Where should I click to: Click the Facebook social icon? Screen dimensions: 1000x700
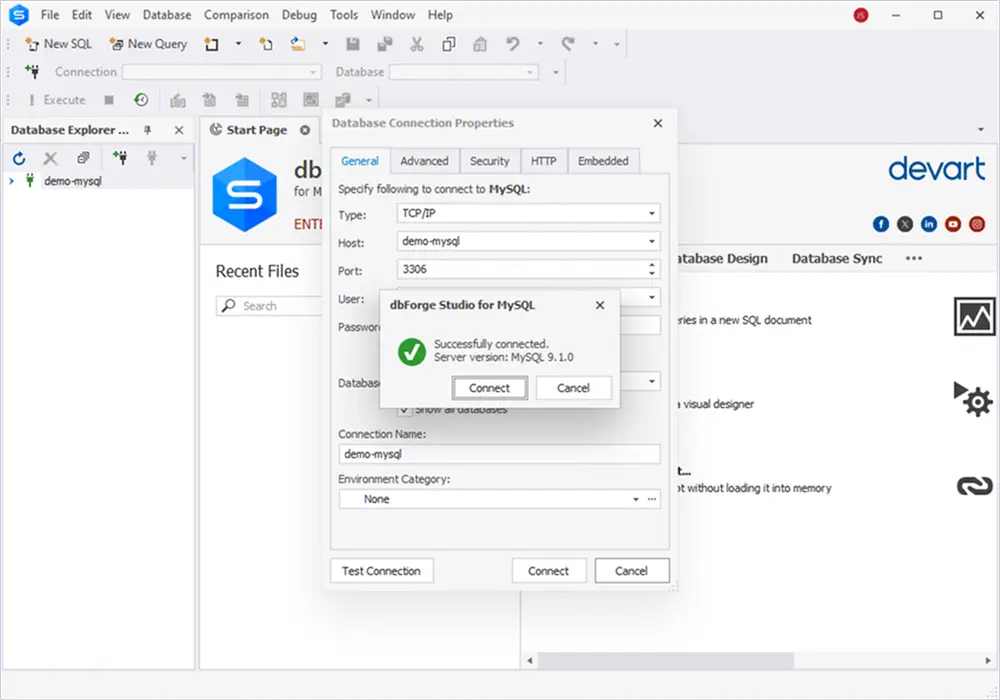[881, 224]
